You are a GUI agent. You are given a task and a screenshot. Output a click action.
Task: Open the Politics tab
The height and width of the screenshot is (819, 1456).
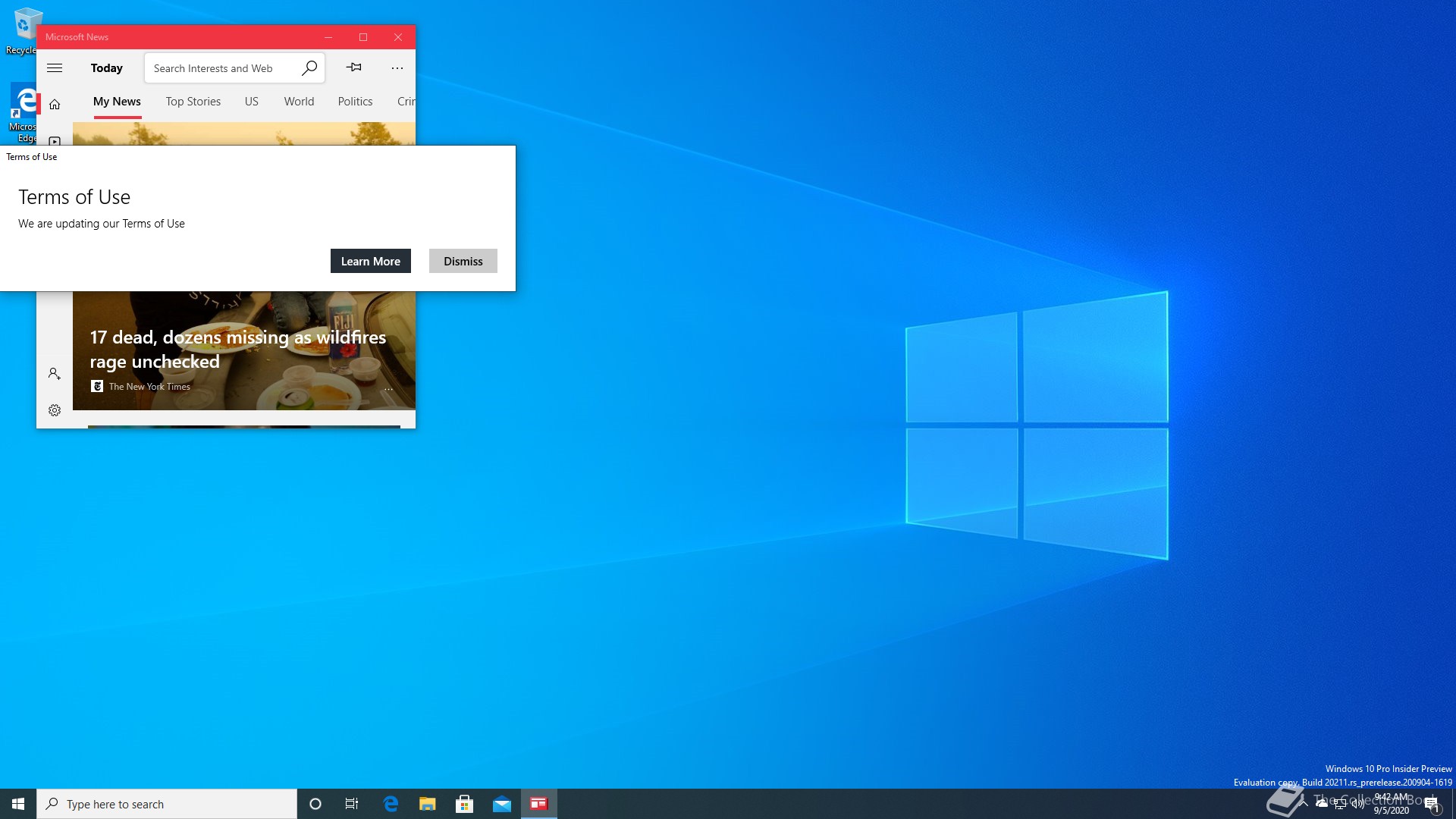(x=355, y=102)
